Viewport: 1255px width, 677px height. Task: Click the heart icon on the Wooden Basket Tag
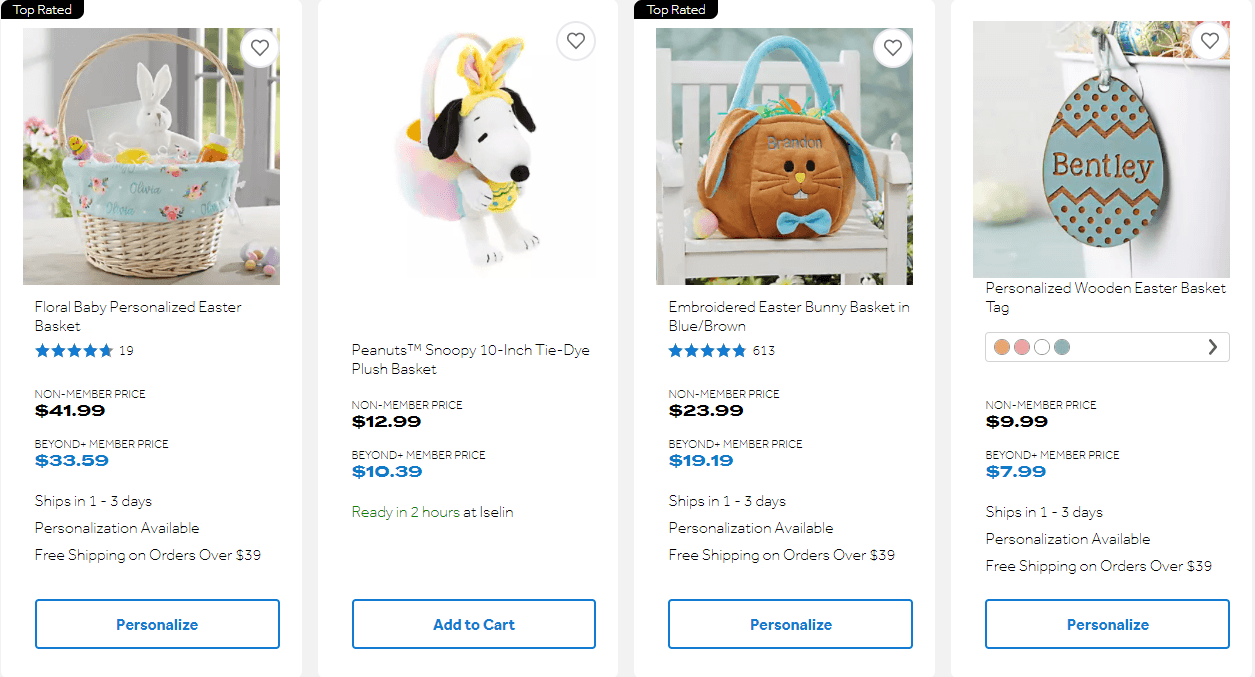pos(1210,40)
